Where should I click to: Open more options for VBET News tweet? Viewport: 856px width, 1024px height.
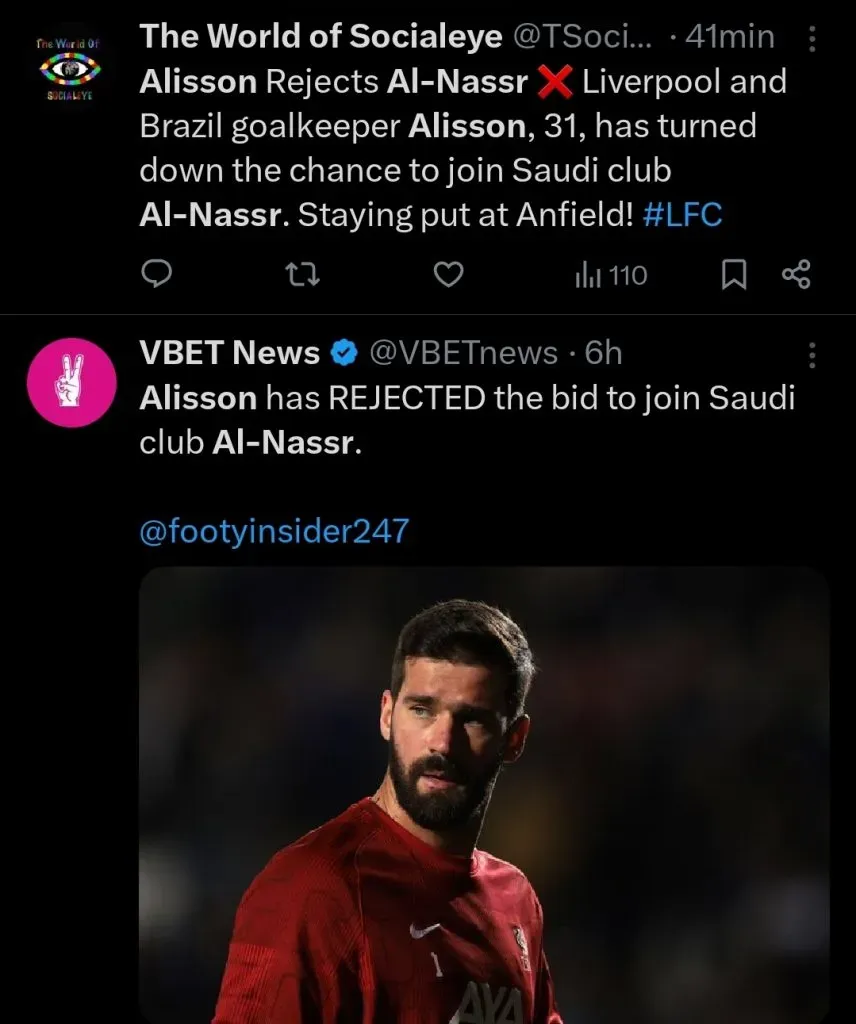(811, 354)
